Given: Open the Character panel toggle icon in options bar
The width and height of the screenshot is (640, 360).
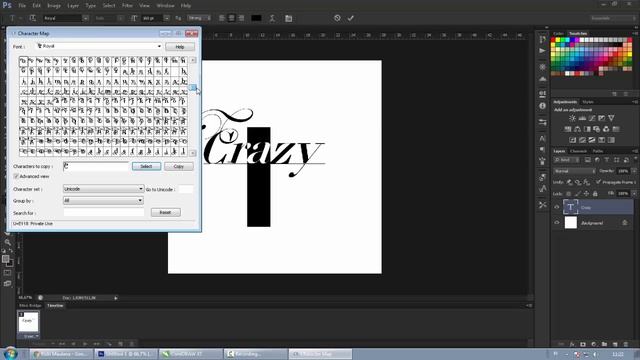Looking at the screenshot, I should (289, 18).
